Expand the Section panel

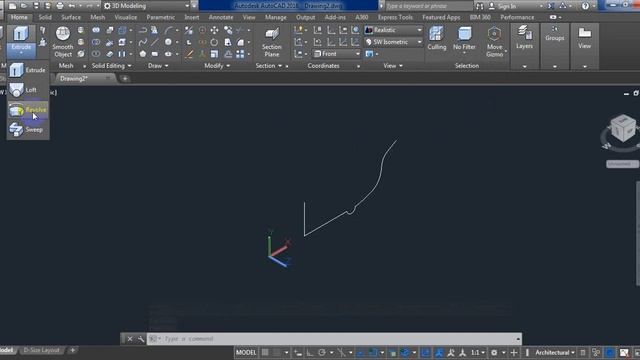[269, 66]
